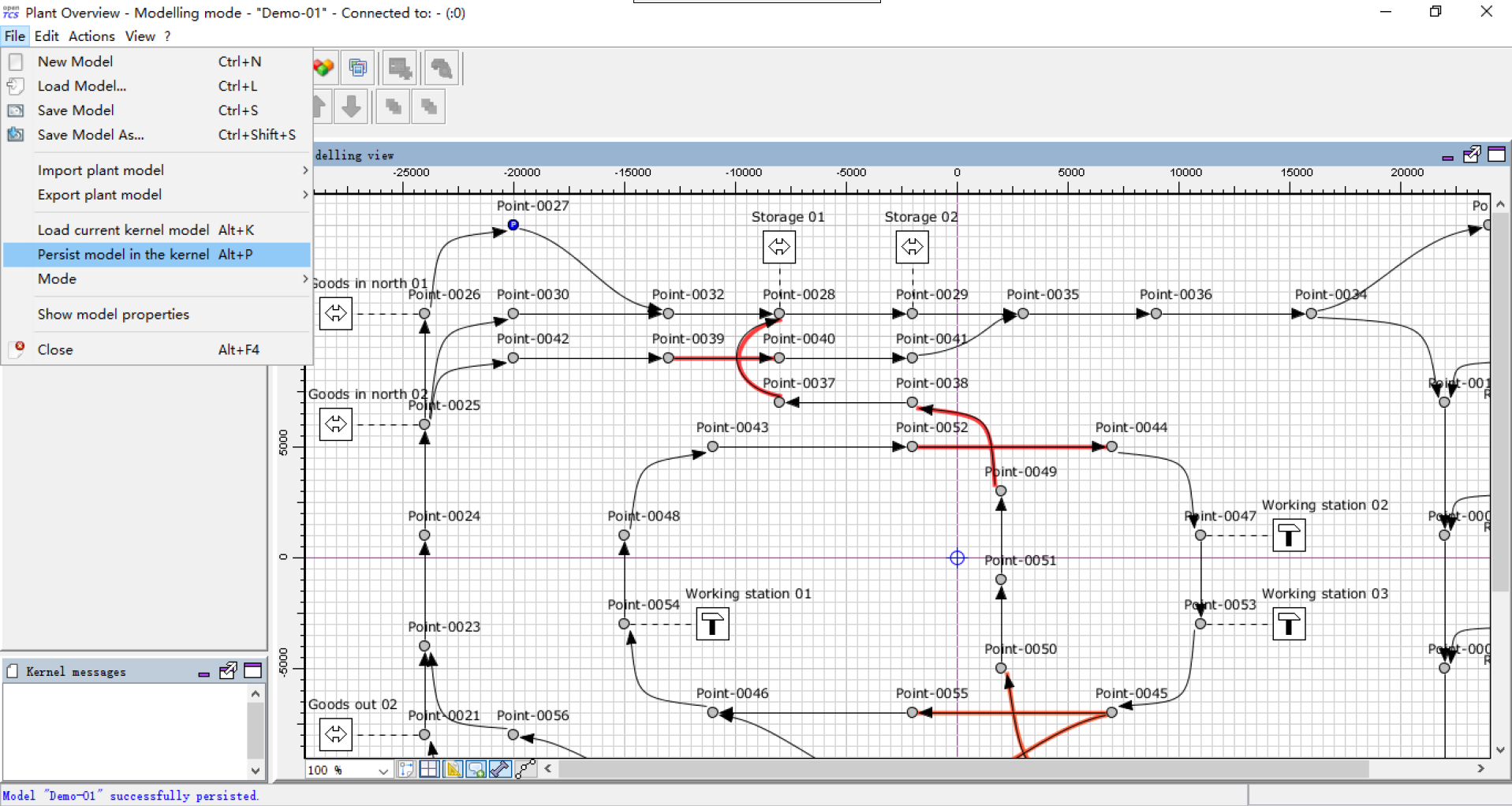
Task: Open the ? help menu
Action: click(167, 36)
